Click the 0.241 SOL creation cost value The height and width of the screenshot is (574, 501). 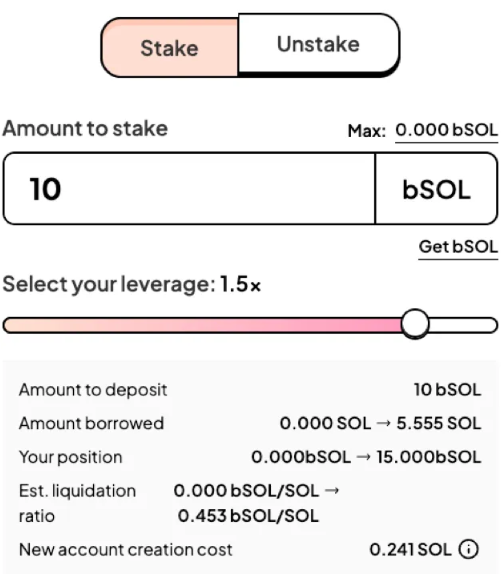coord(411,549)
